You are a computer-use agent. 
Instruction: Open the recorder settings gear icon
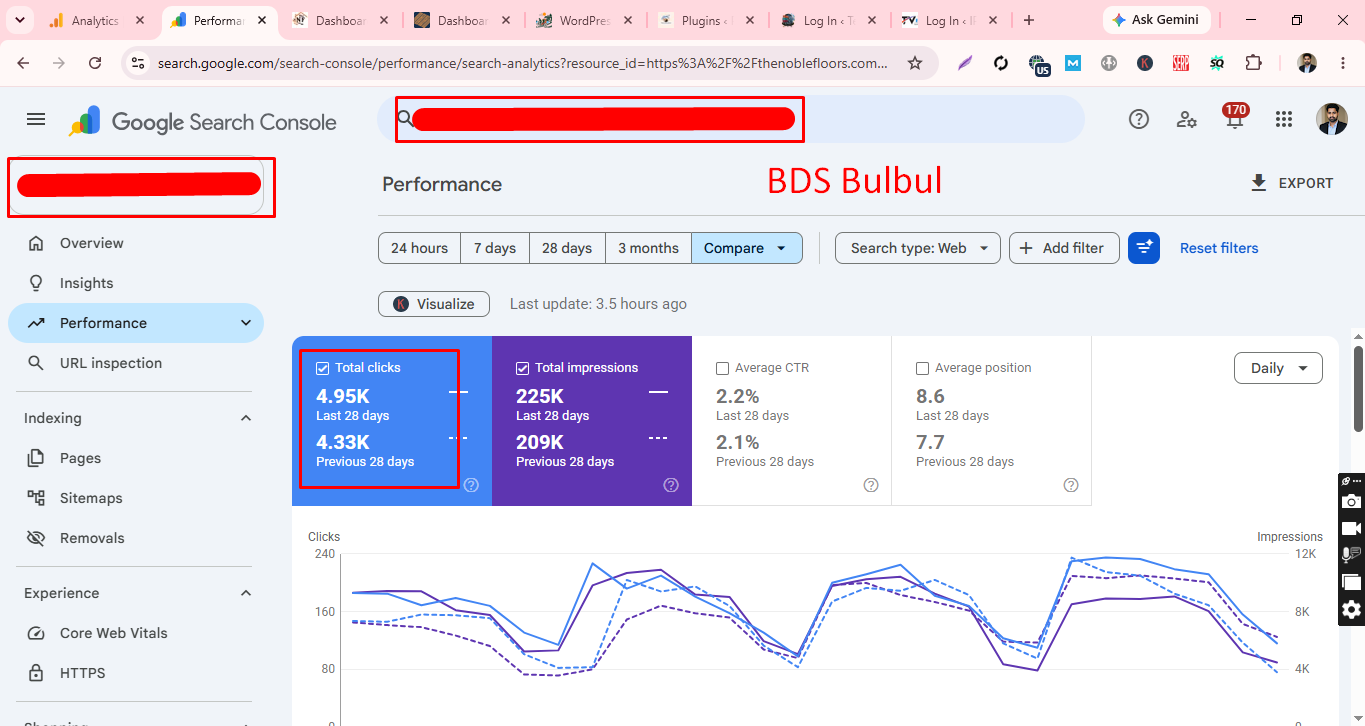[1351, 609]
